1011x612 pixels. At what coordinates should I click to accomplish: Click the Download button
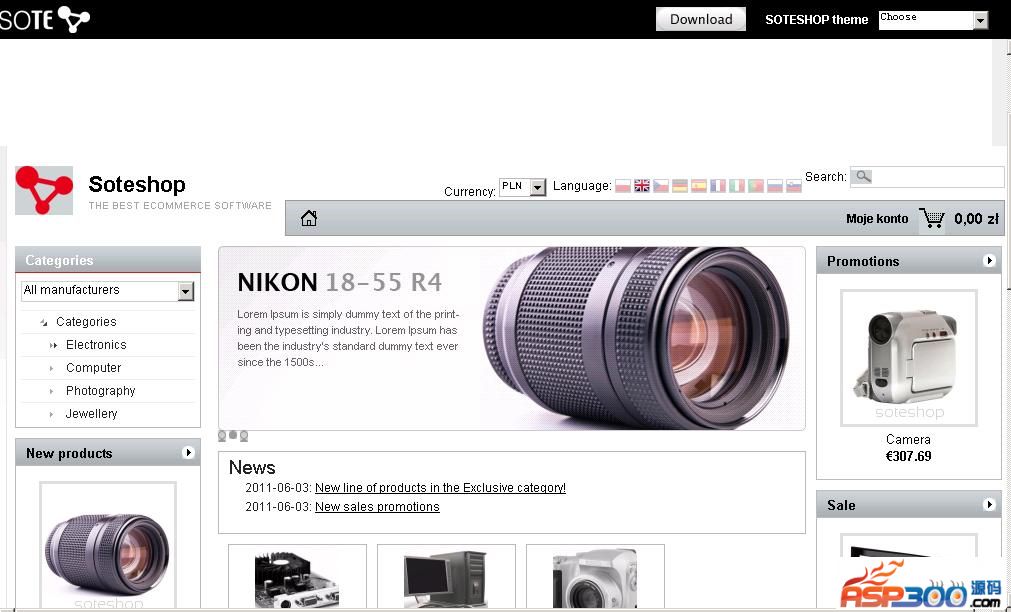tap(701, 19)
